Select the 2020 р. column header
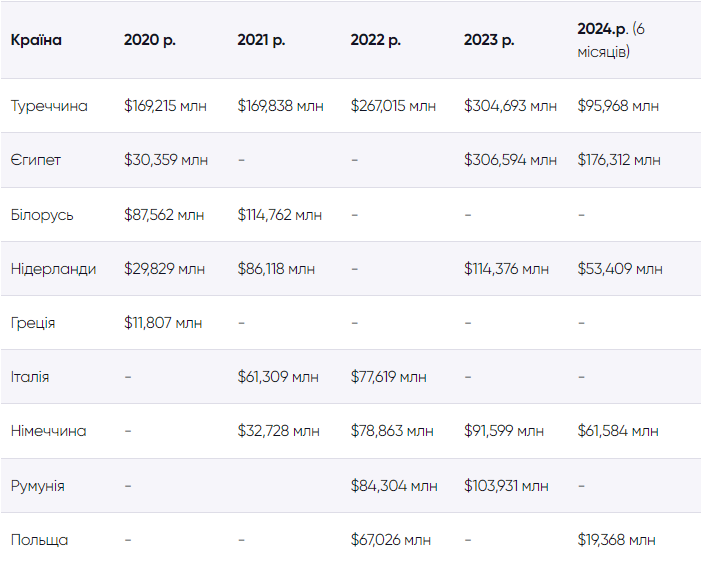Screen dimensions: 702x566 [150, 40]
